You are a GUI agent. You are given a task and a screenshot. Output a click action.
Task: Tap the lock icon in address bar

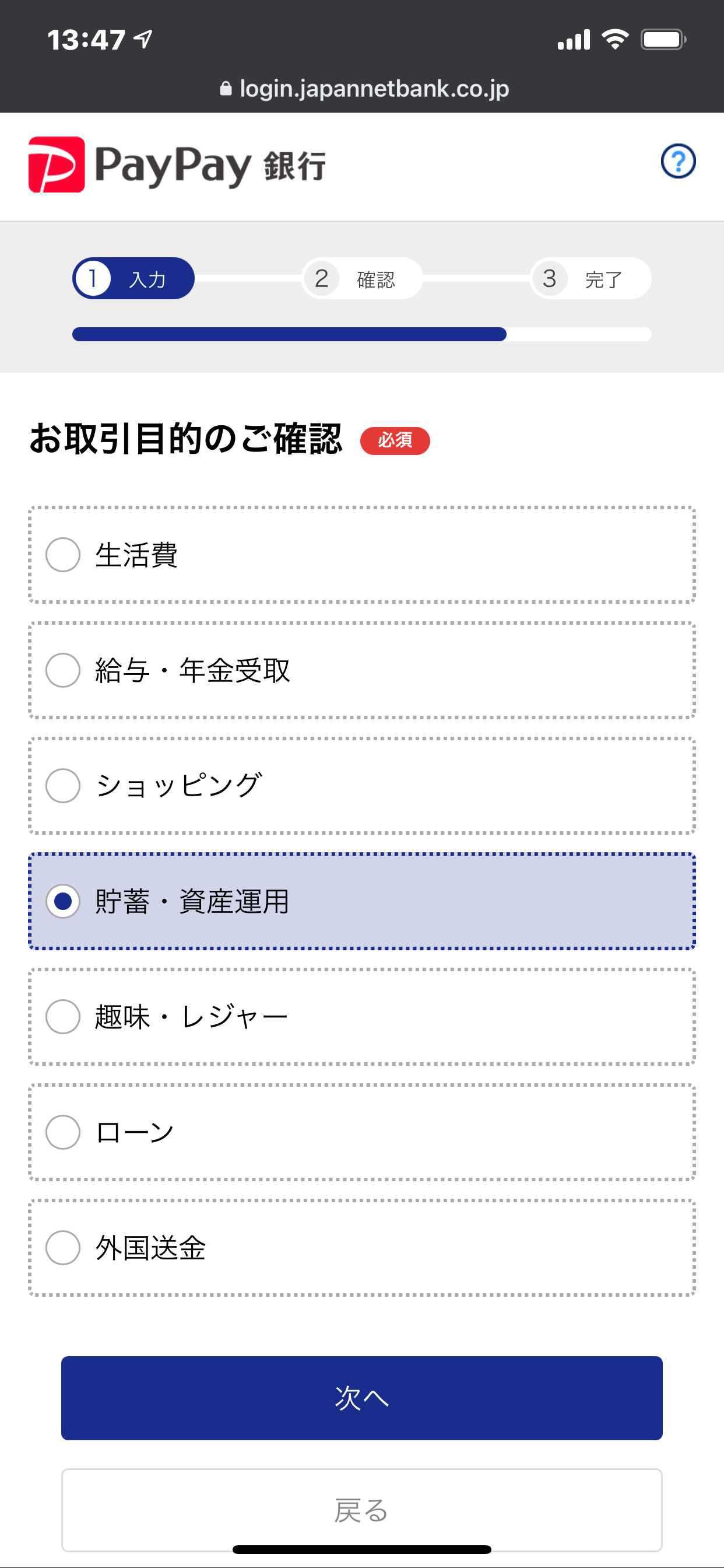pyautogui.click(x=226, y=89)
